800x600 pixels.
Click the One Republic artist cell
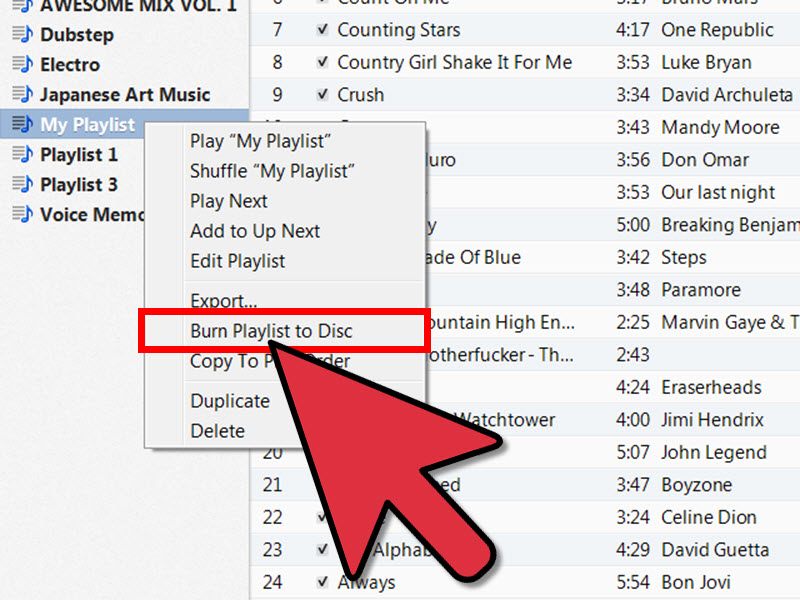click(x=717, y=30)
